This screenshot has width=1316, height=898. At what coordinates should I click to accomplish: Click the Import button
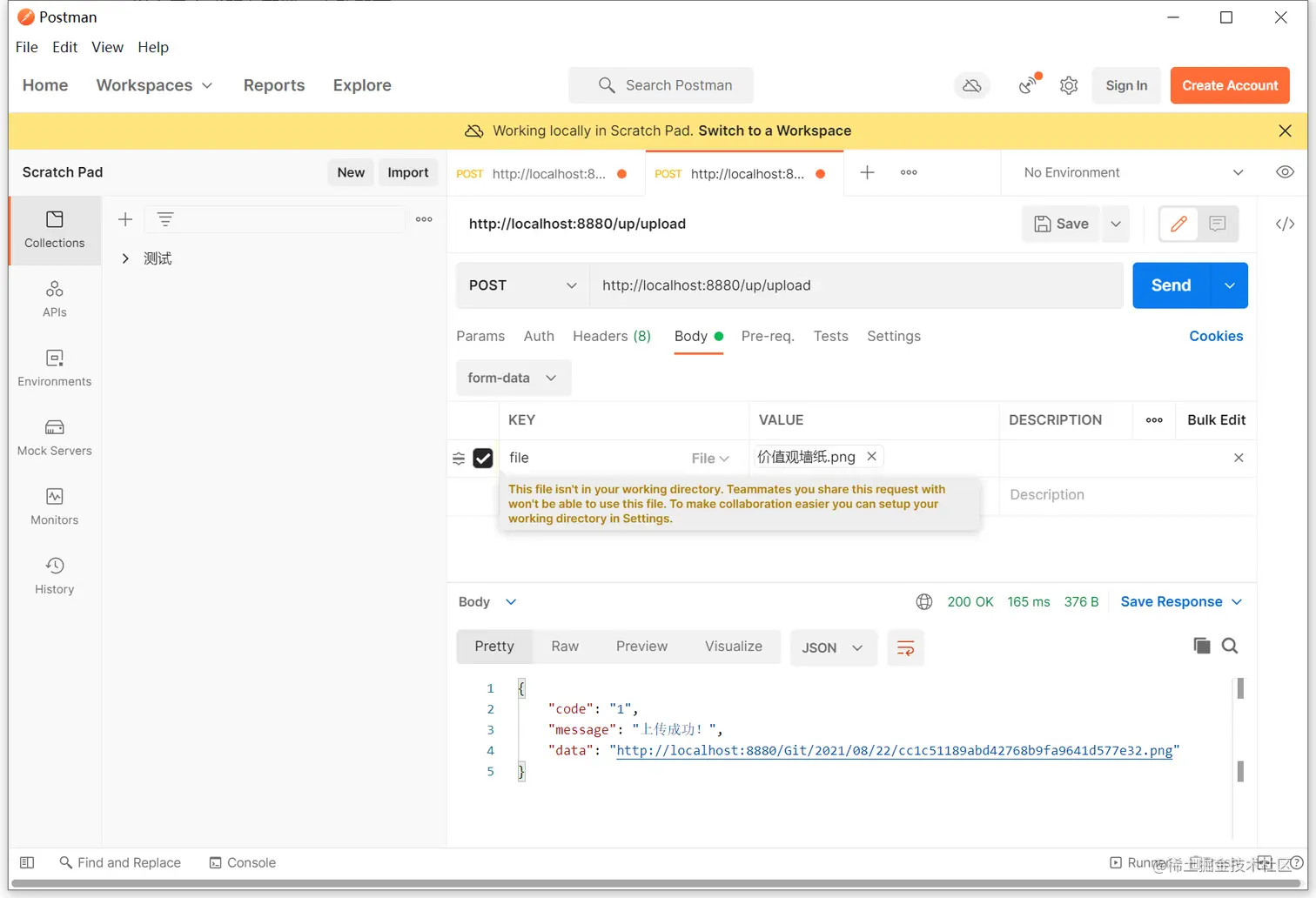coord(407,172)
